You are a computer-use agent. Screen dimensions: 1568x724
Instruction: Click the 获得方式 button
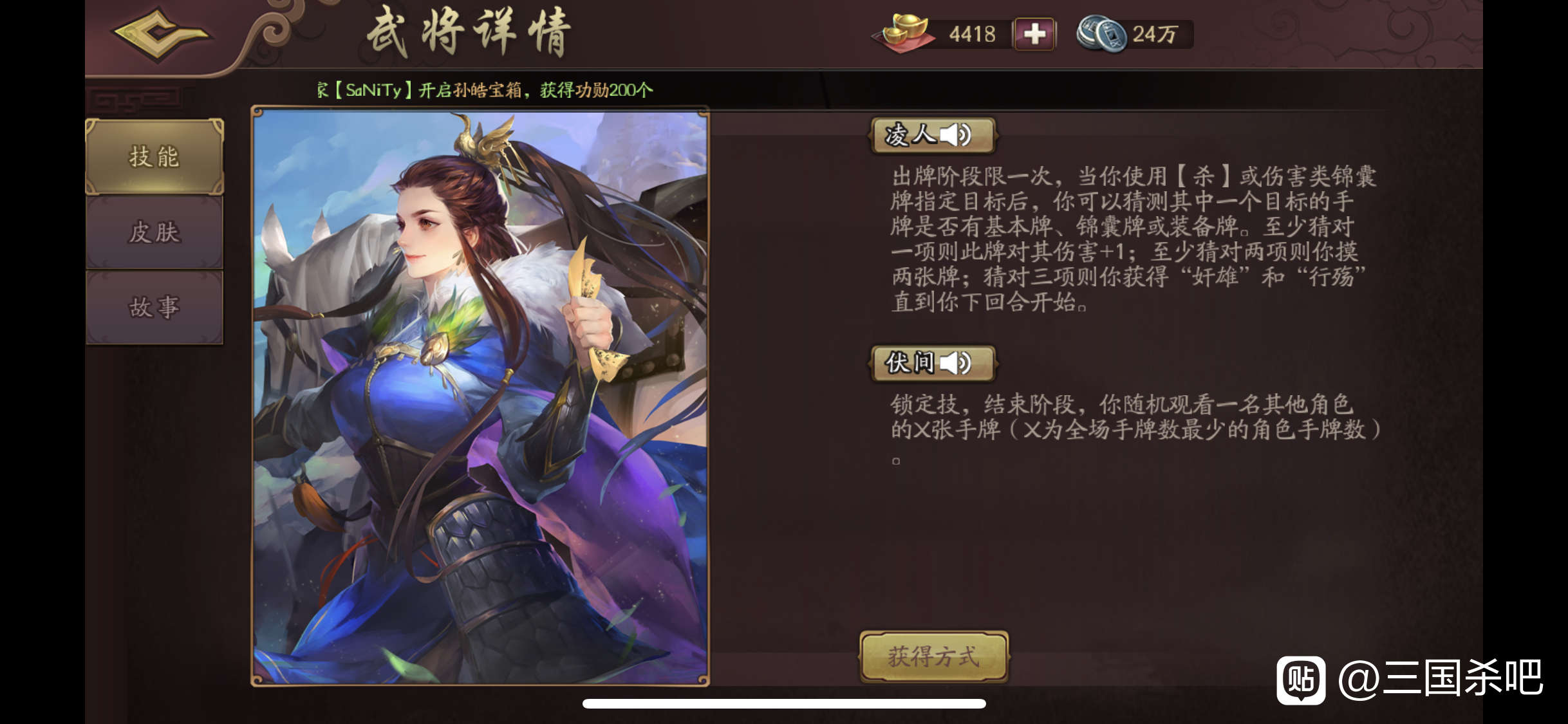pos(934,656)
